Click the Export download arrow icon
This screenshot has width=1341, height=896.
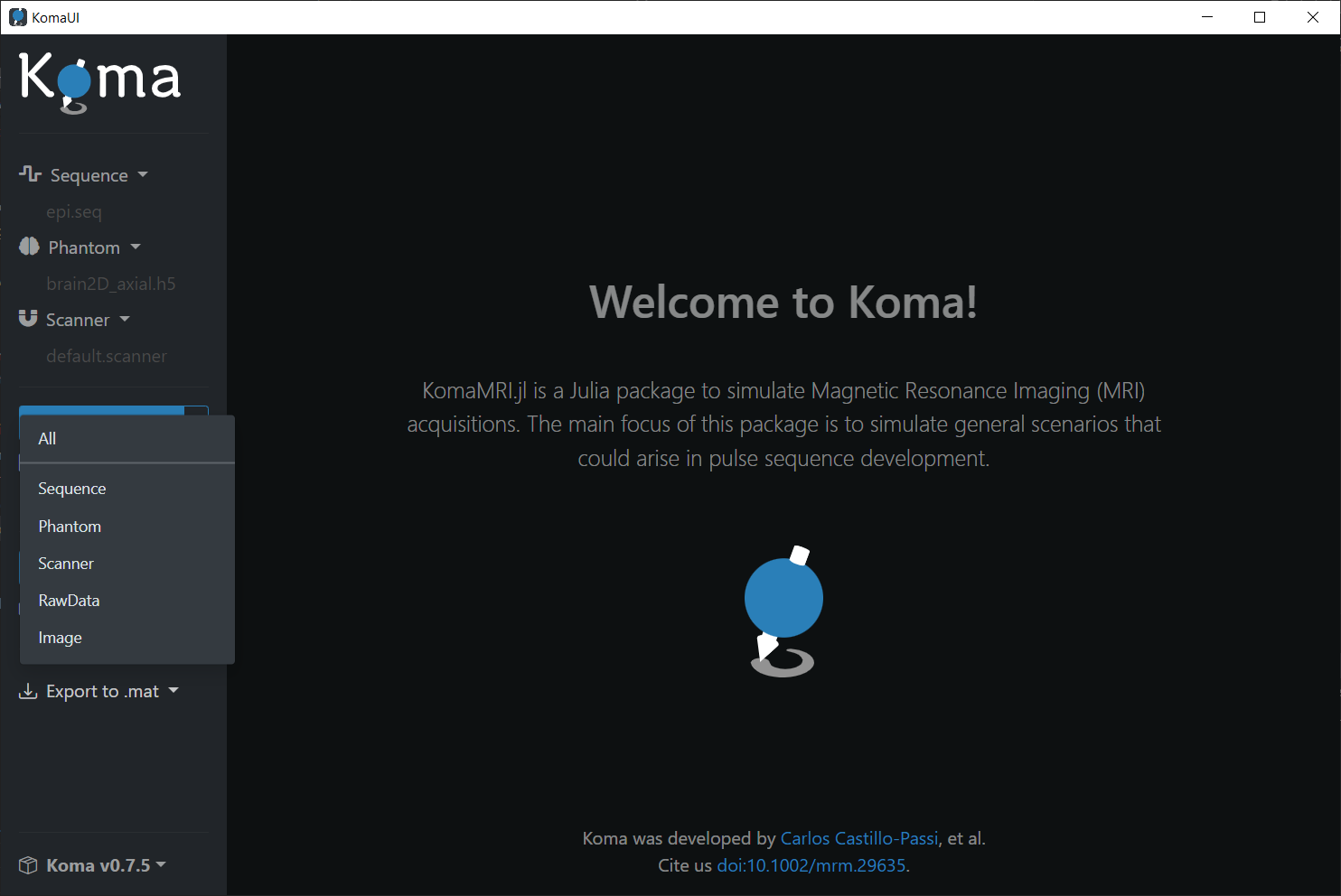[x=28, y=691]
